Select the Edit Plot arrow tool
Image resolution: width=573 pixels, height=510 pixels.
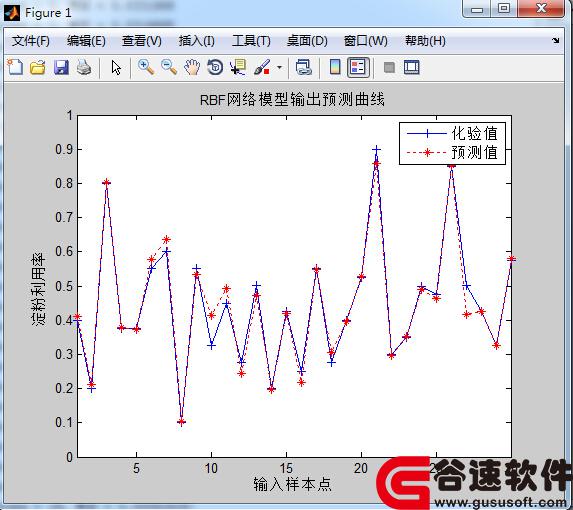click(116, 67)
